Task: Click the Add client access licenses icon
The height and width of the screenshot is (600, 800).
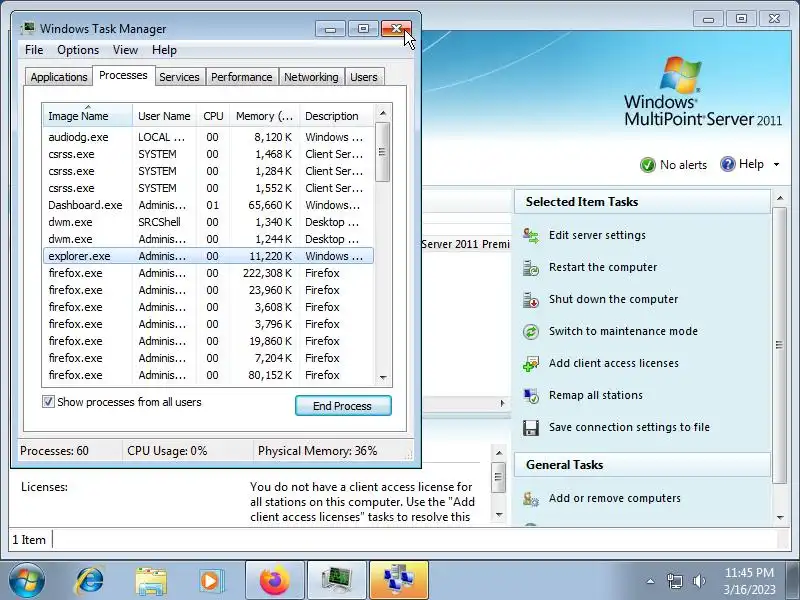Action: (531, 364)
